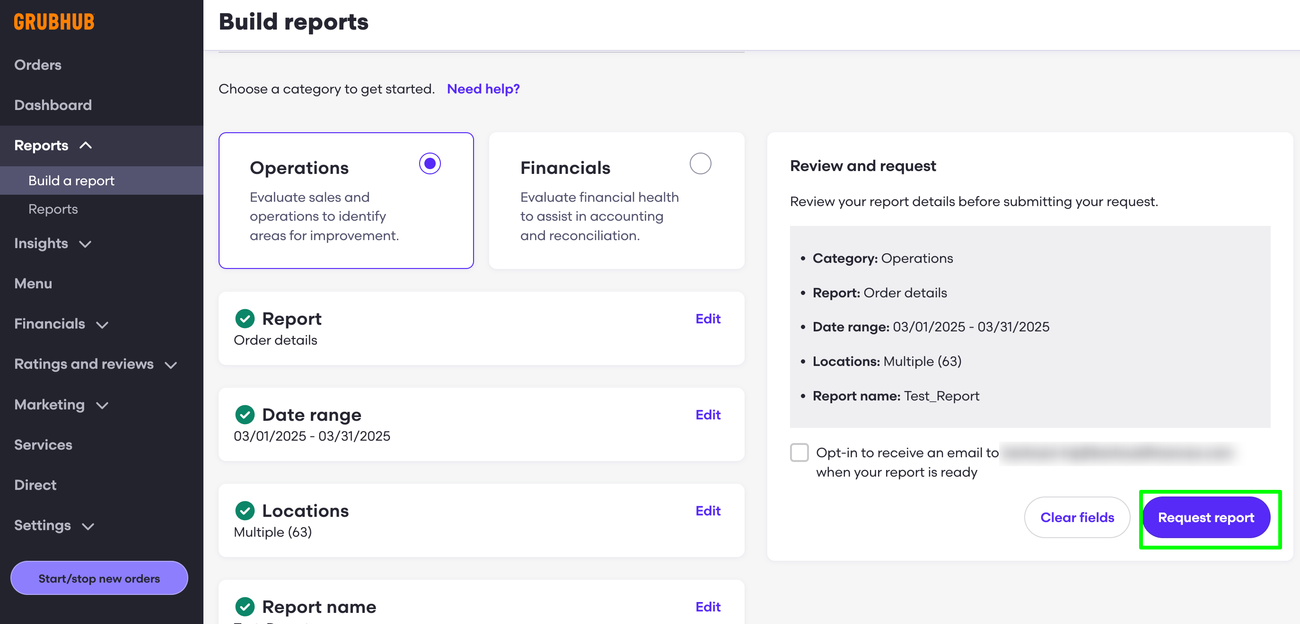Viewport: 1300px width, 624px height.
Task: Select the Financials category radio button
Action: click(x=700, y=164)
